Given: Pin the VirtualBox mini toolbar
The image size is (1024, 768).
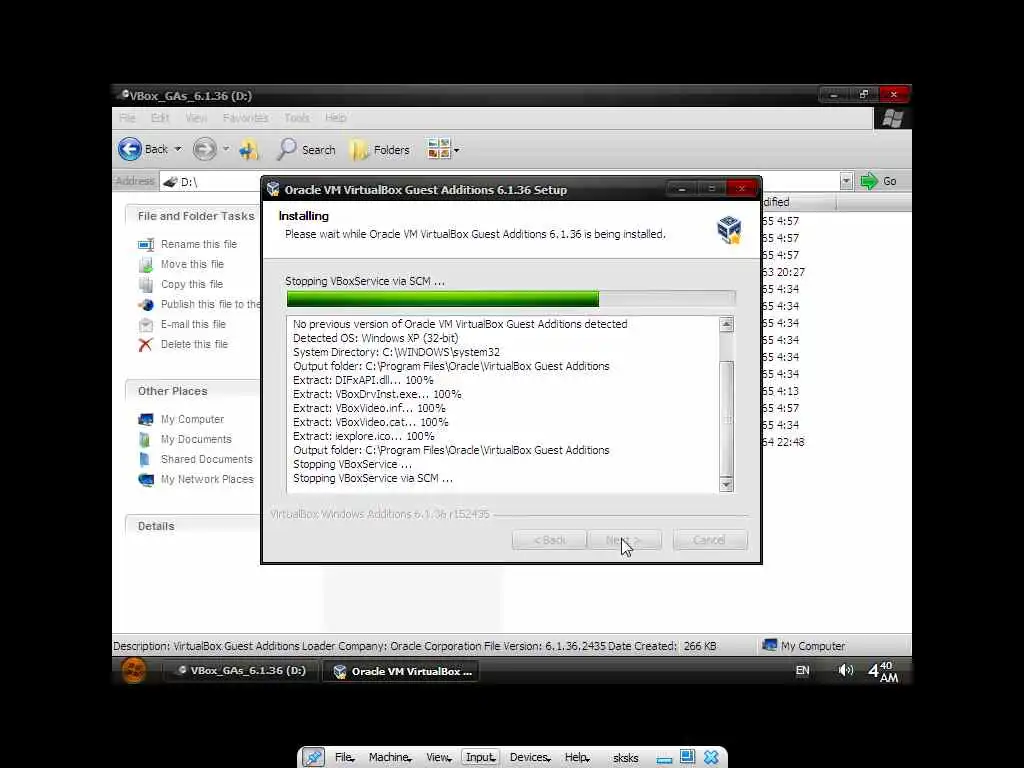Looking at the screenshot, I should (x=313, y=757).
